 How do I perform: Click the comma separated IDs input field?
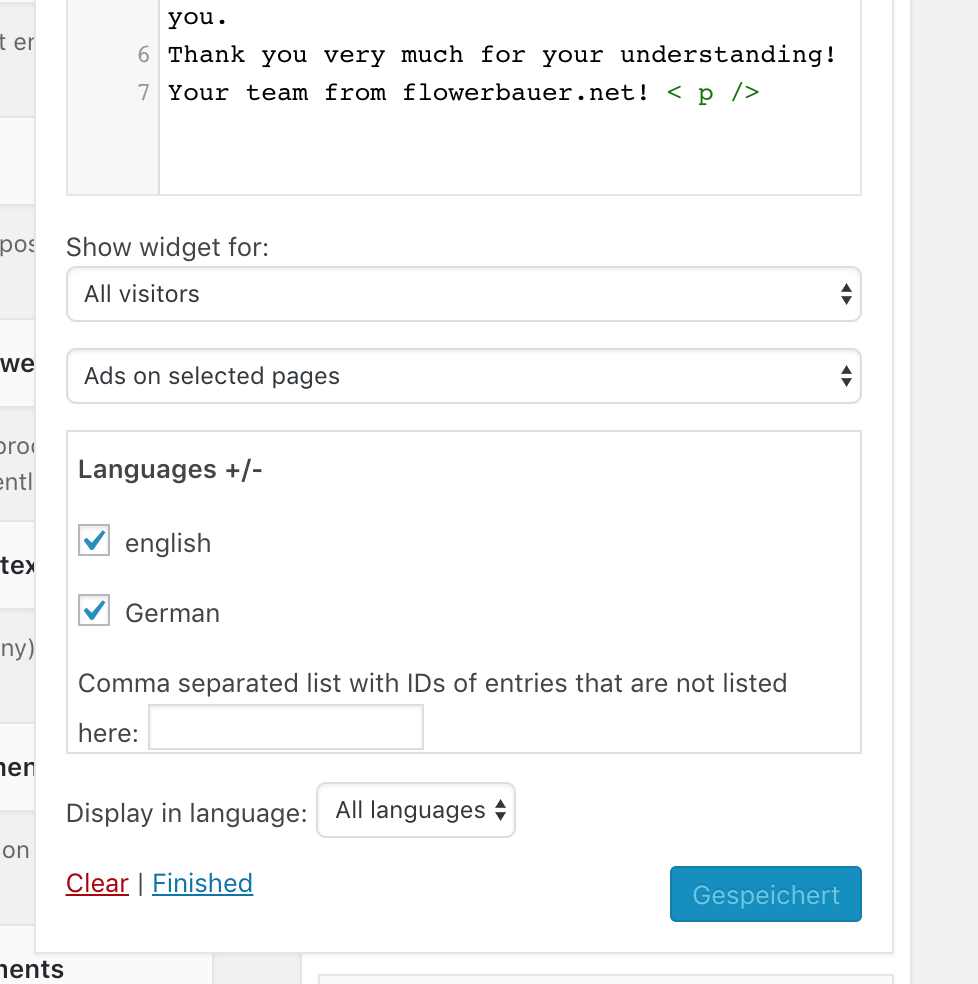(x=286, y=728)
